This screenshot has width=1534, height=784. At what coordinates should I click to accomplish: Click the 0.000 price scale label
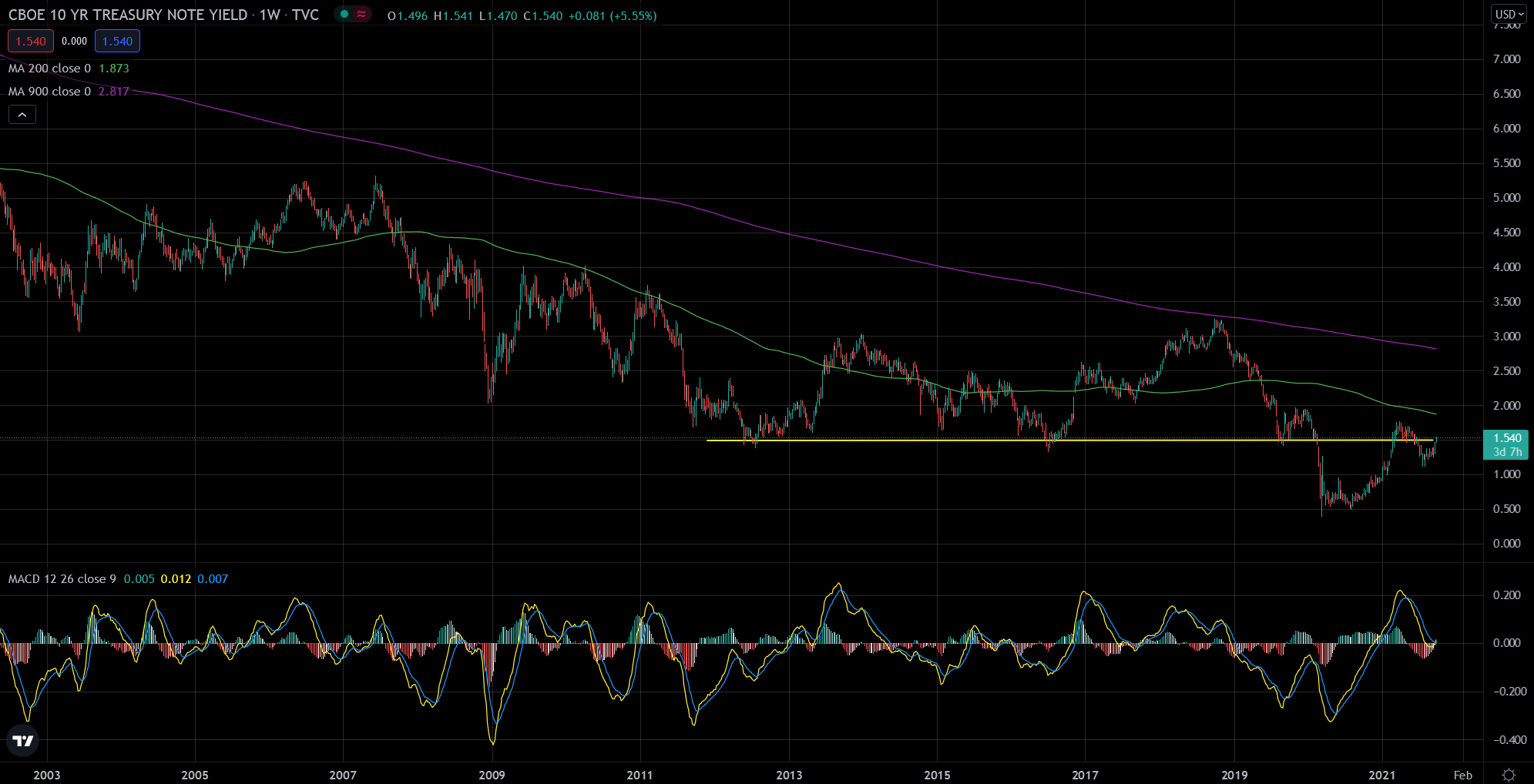tap(1506, 544)
